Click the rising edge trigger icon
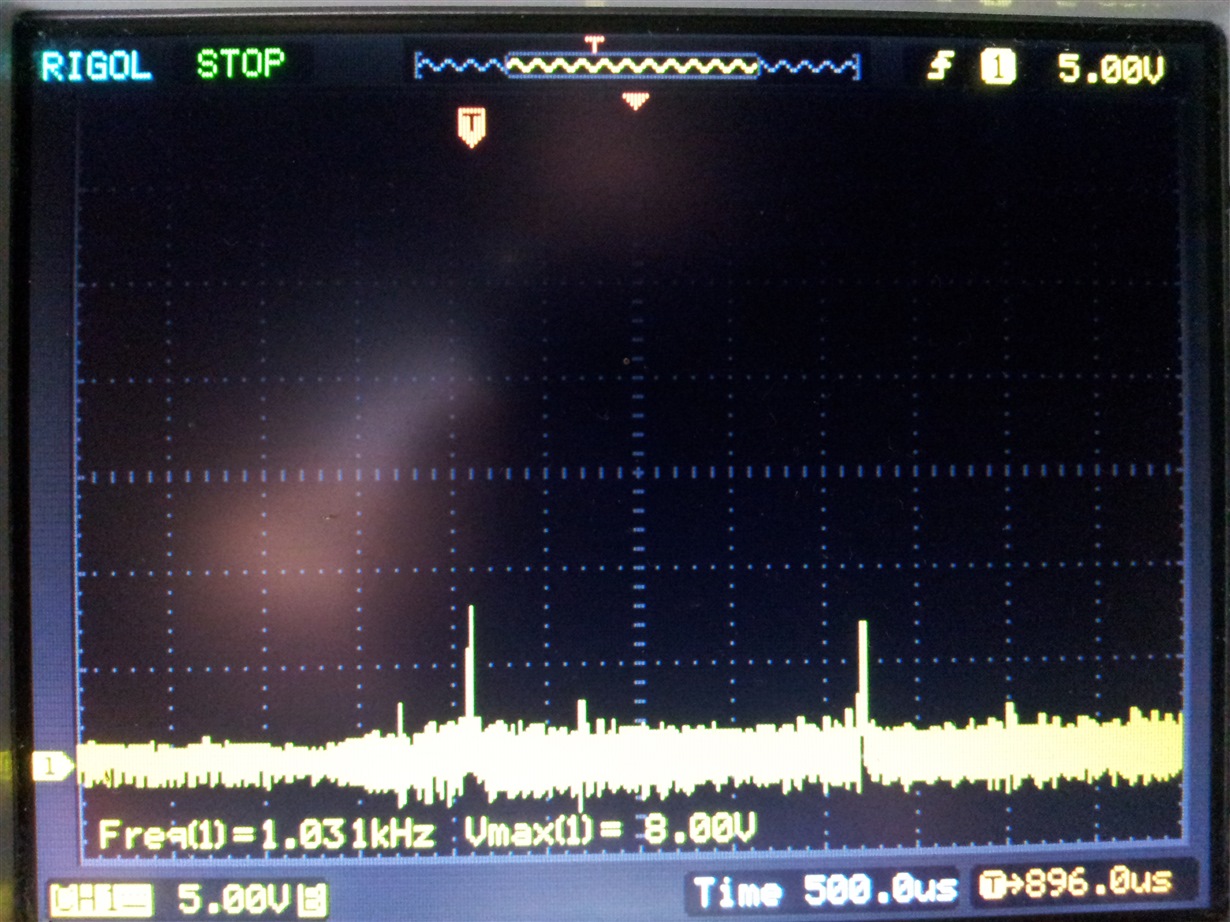Screen dimensions: 1230x922 [x=939, y=68]
